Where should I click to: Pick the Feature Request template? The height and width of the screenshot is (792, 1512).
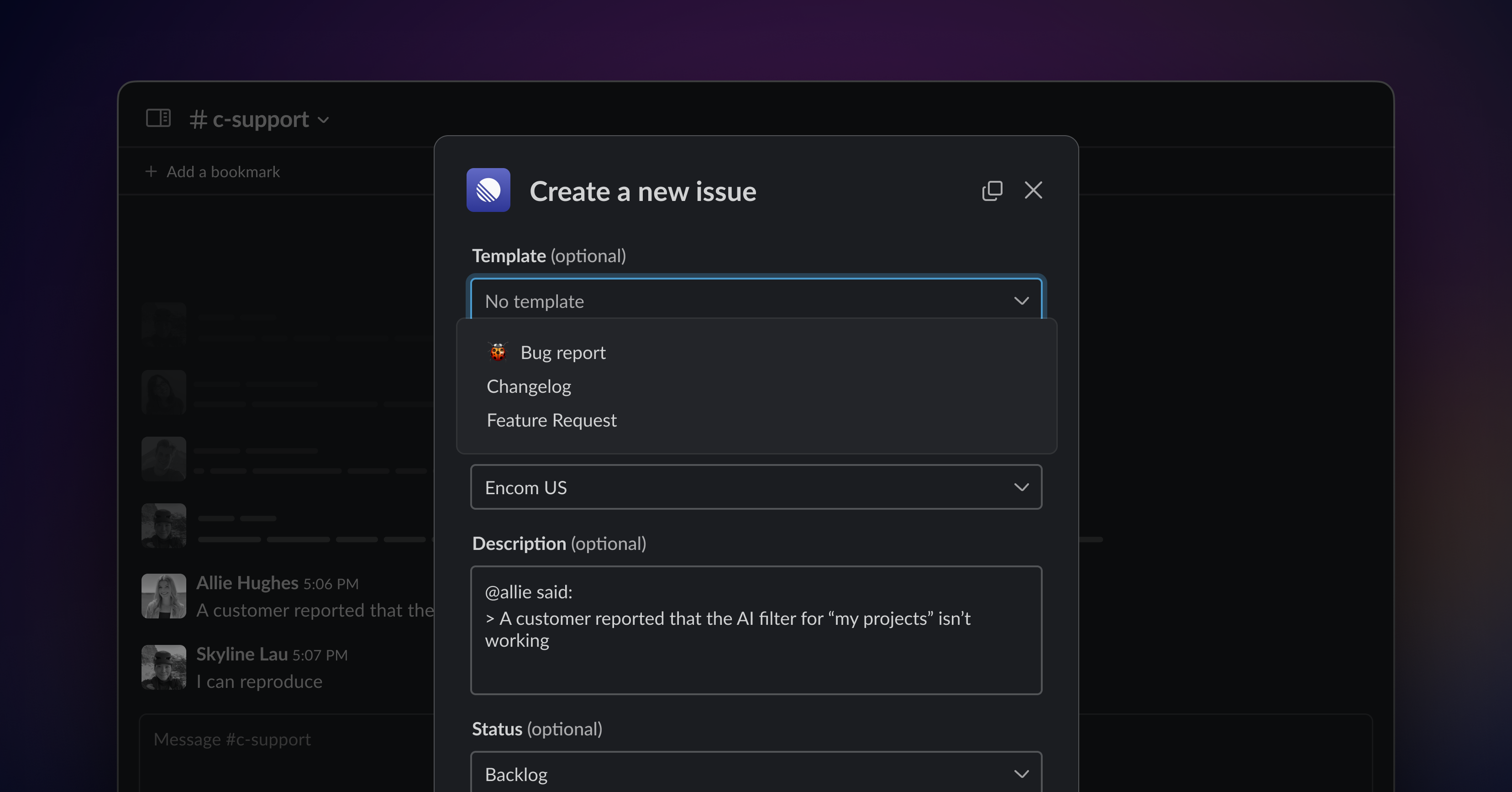click(x=551, y=420)
